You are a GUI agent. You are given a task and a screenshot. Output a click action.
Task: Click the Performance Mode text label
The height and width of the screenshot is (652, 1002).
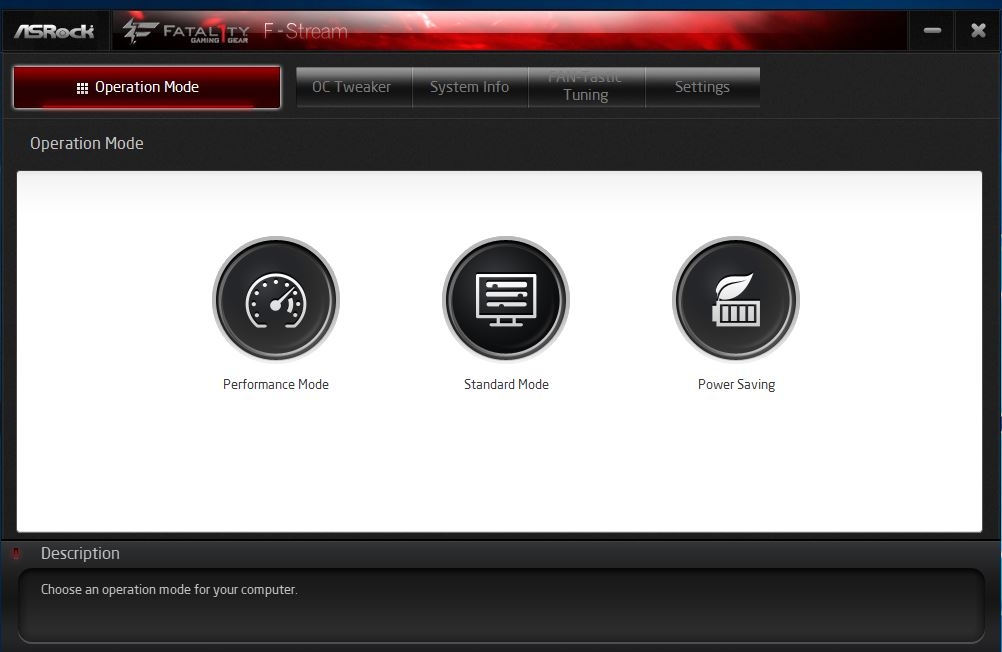[276, 384]
